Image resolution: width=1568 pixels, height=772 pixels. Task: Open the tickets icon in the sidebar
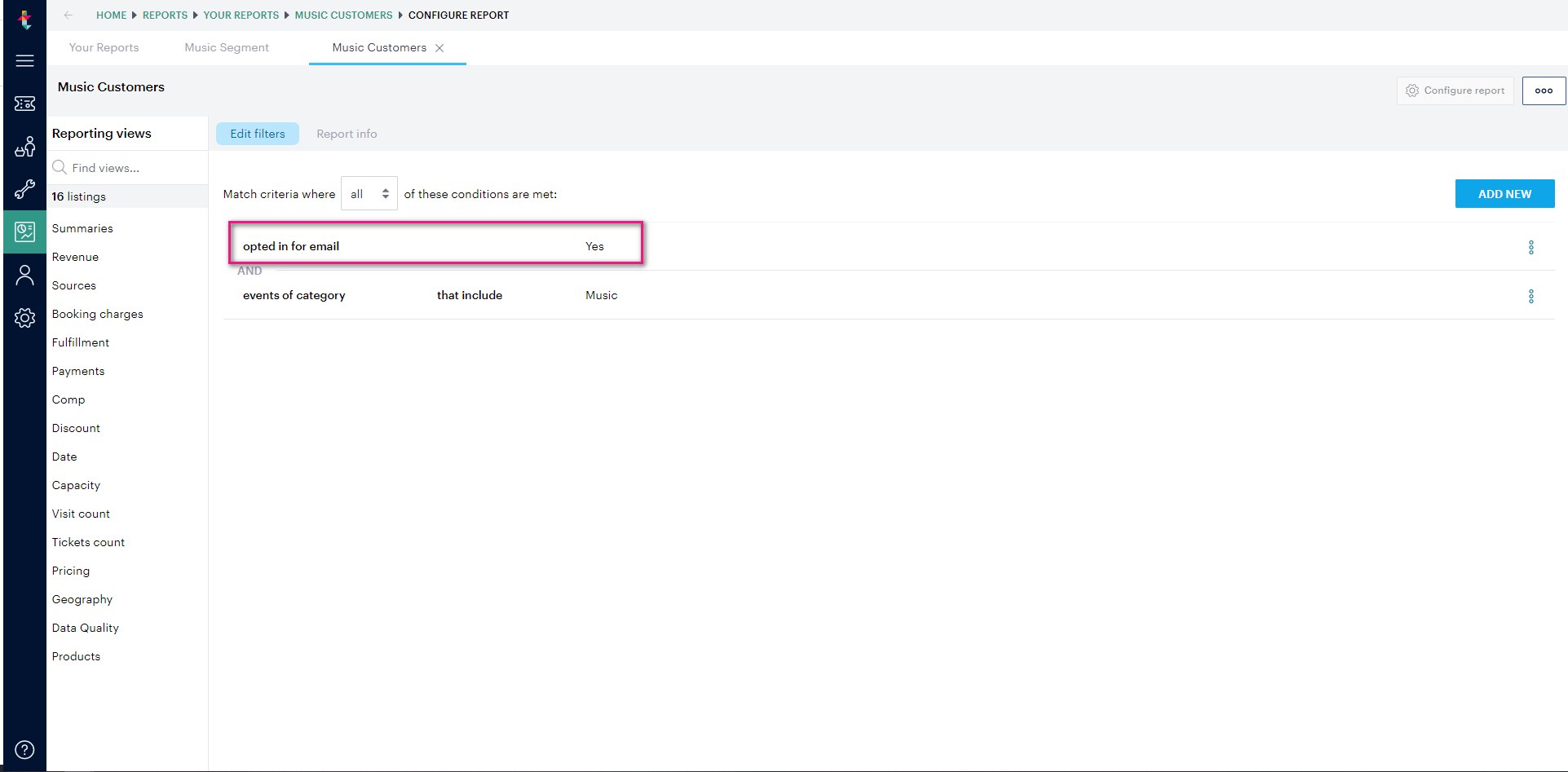point(24,104)
